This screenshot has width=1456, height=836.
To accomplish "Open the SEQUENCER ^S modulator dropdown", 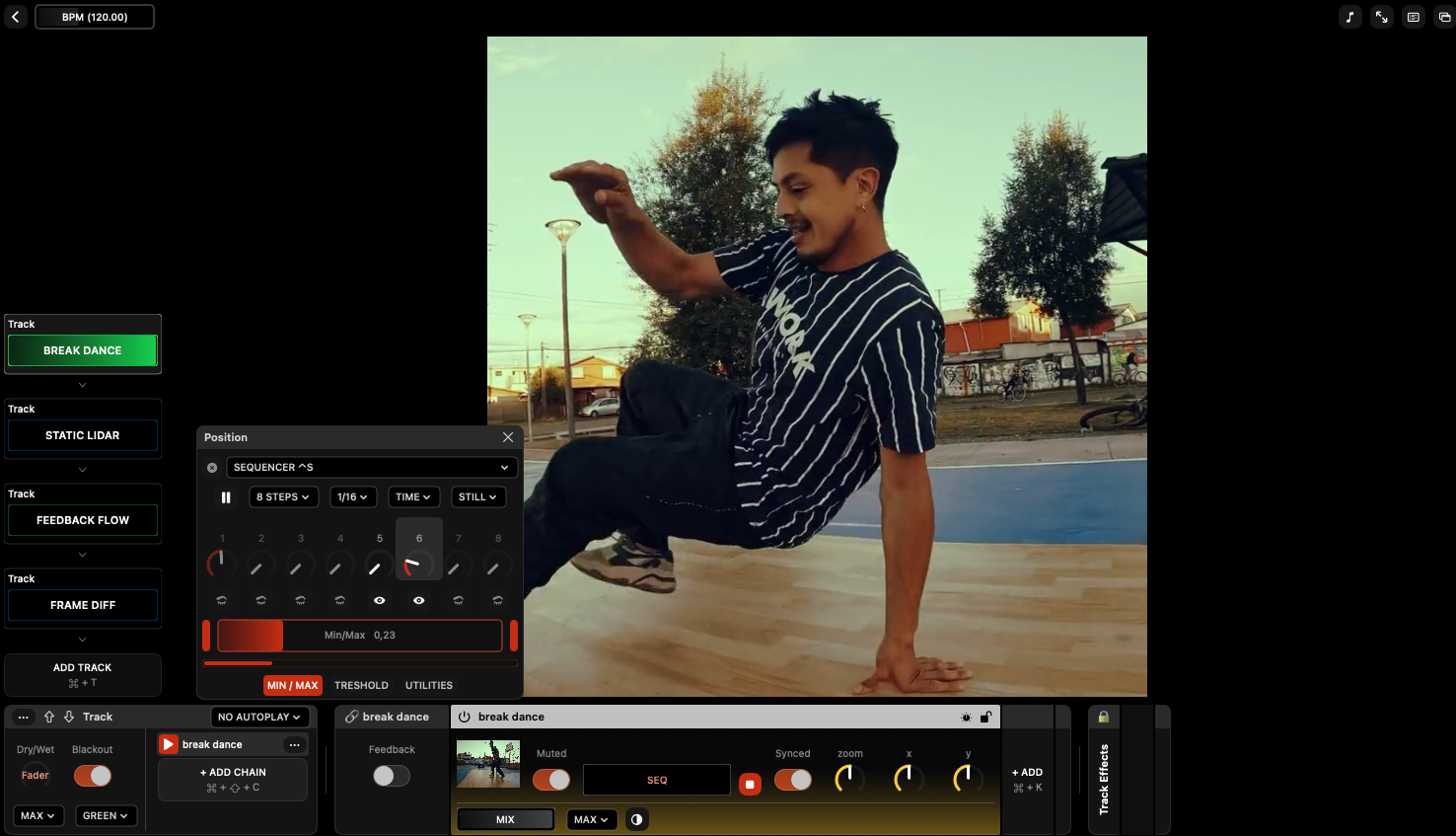I will tap(372, 468).
